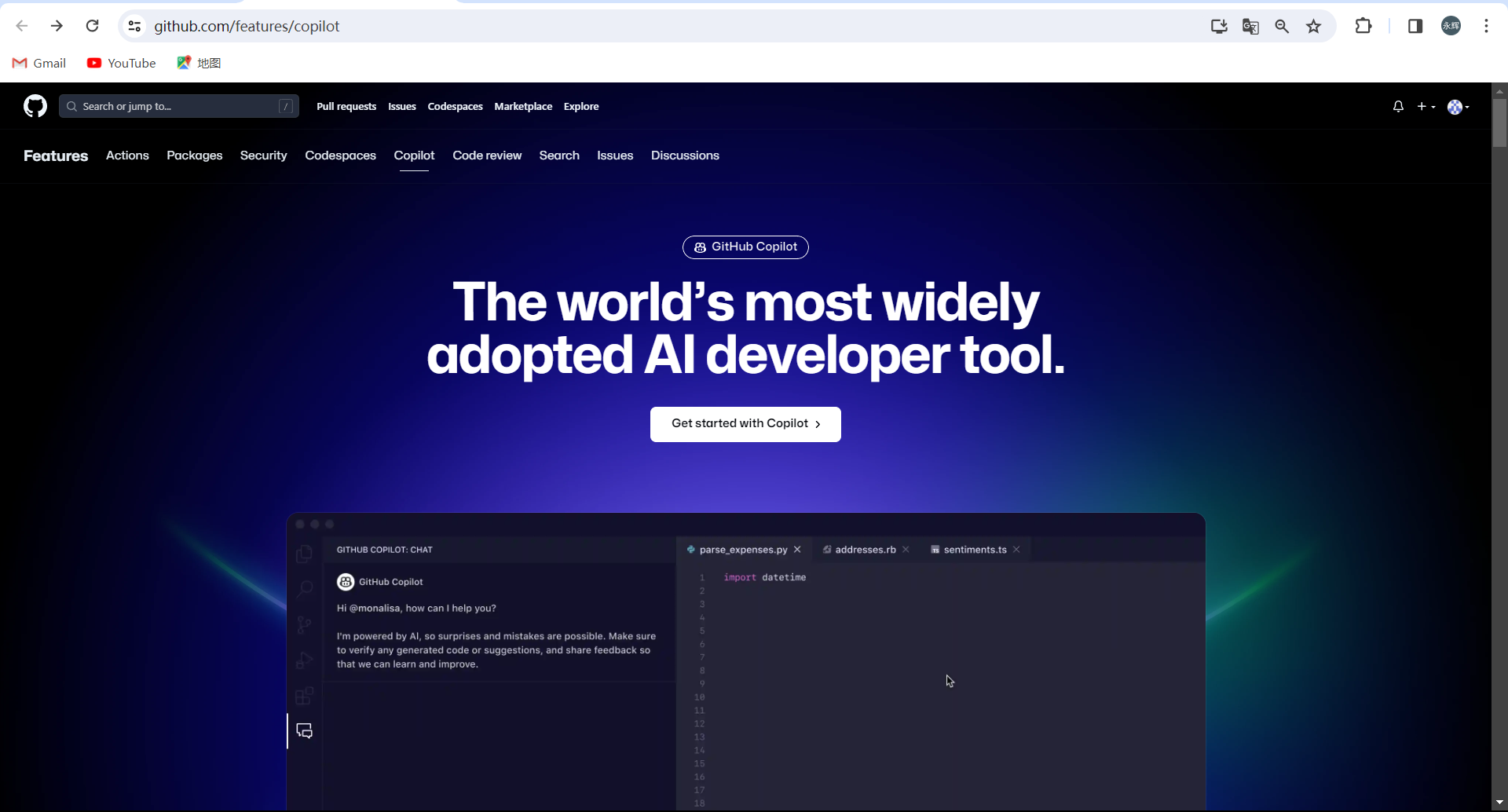Open the notifications bell icon
Image resolution: width=1508 pixels, height=812 pixels.
pyautogui.click(x=1398, y=106)
